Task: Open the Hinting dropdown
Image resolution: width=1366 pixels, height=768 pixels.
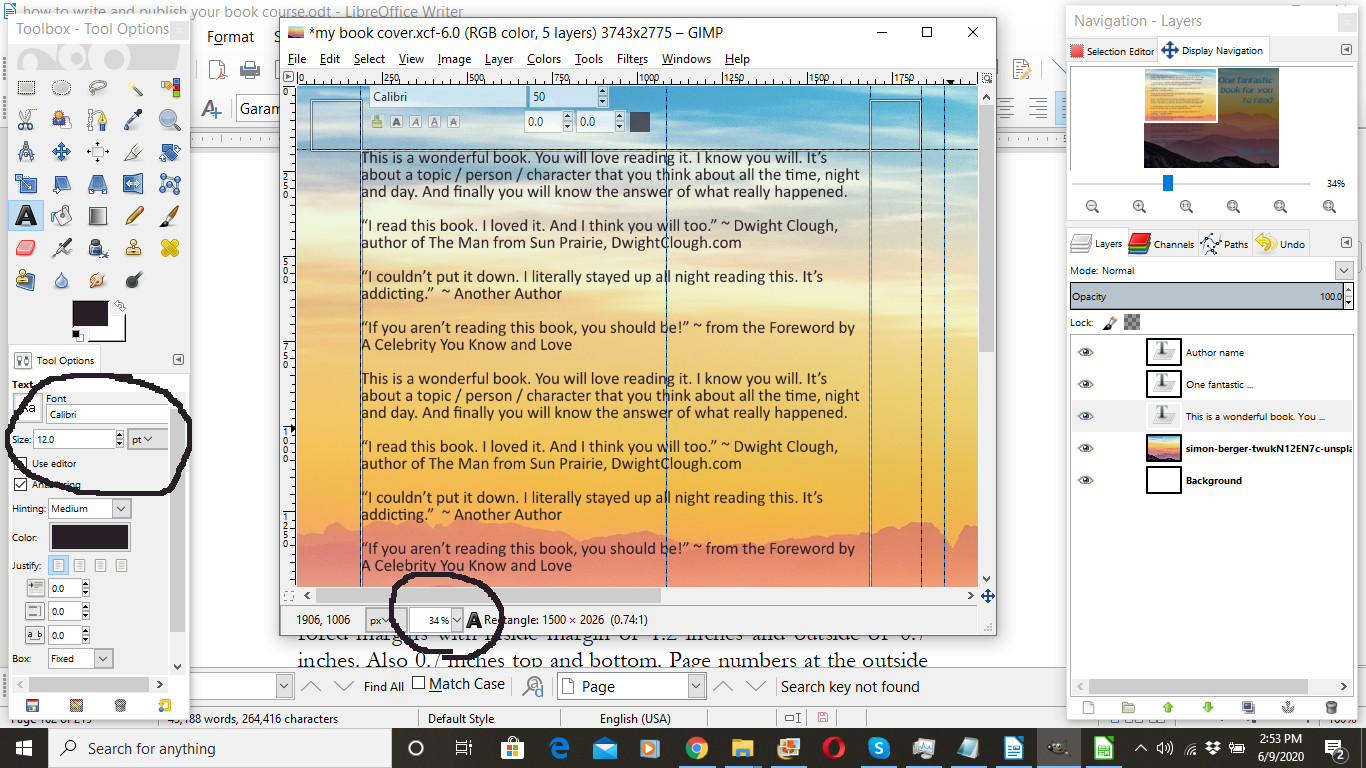Action: 121,508
